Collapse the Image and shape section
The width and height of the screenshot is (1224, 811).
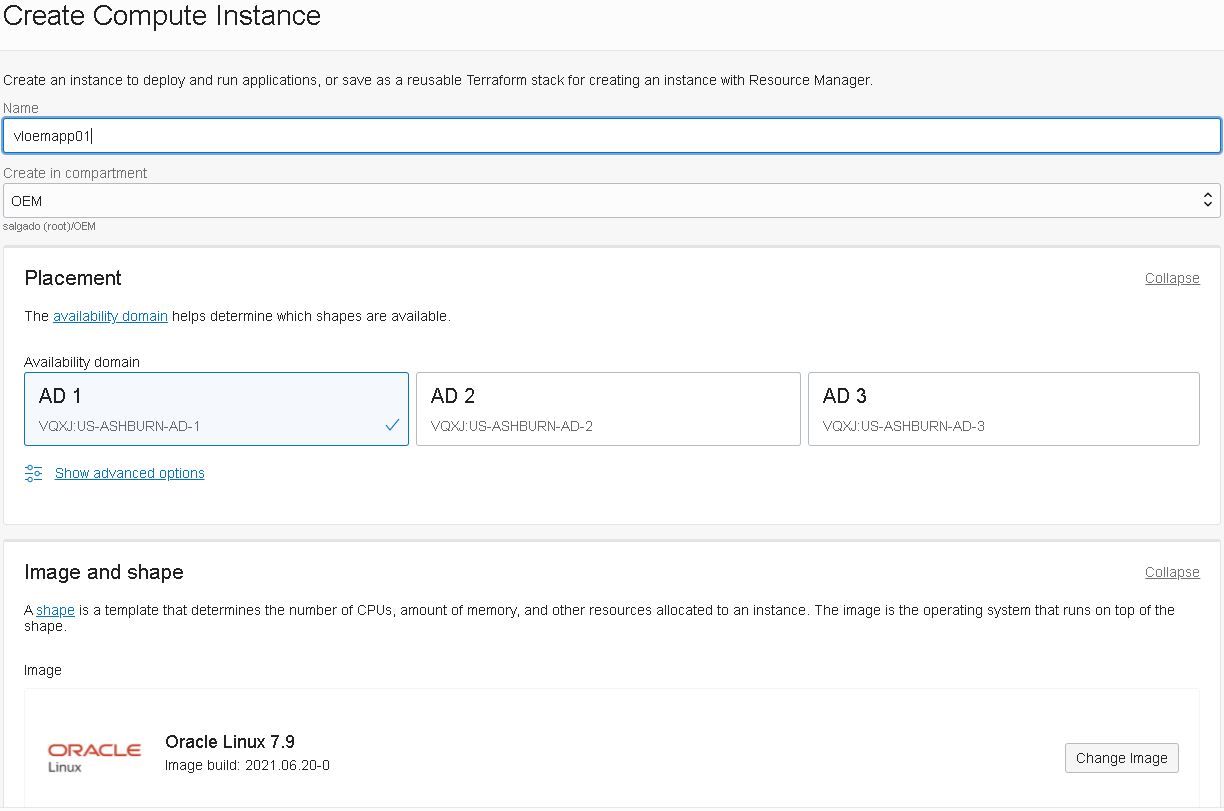(1172, 572)
